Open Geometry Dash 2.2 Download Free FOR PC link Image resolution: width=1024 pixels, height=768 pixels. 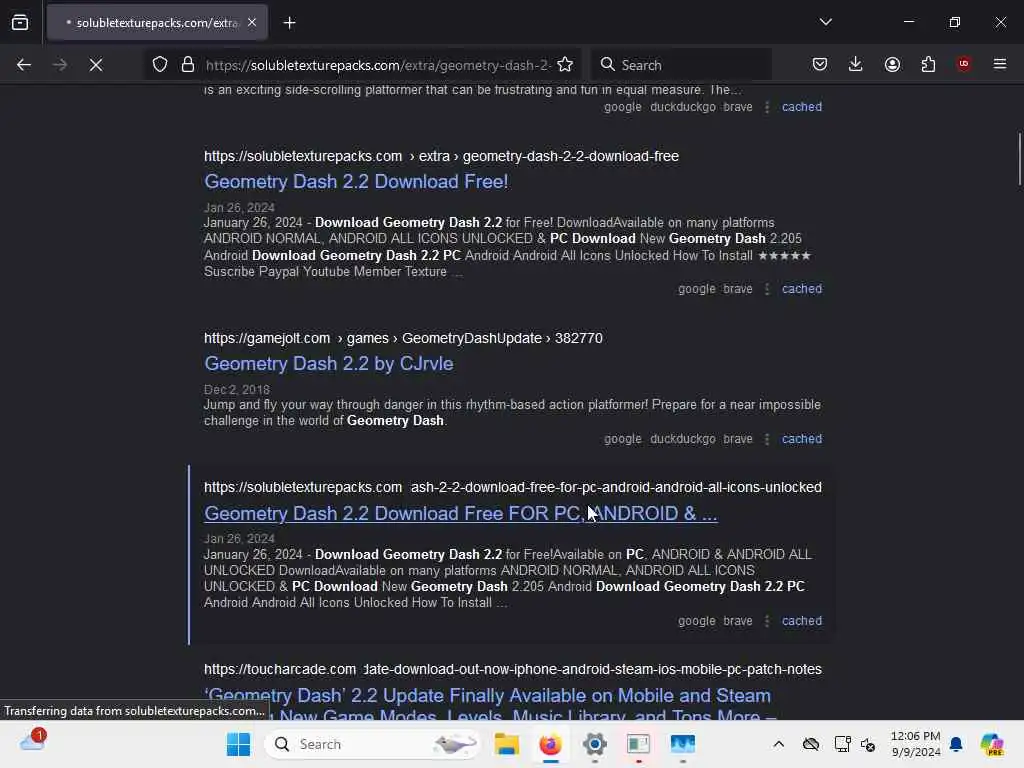pos(460,513)
